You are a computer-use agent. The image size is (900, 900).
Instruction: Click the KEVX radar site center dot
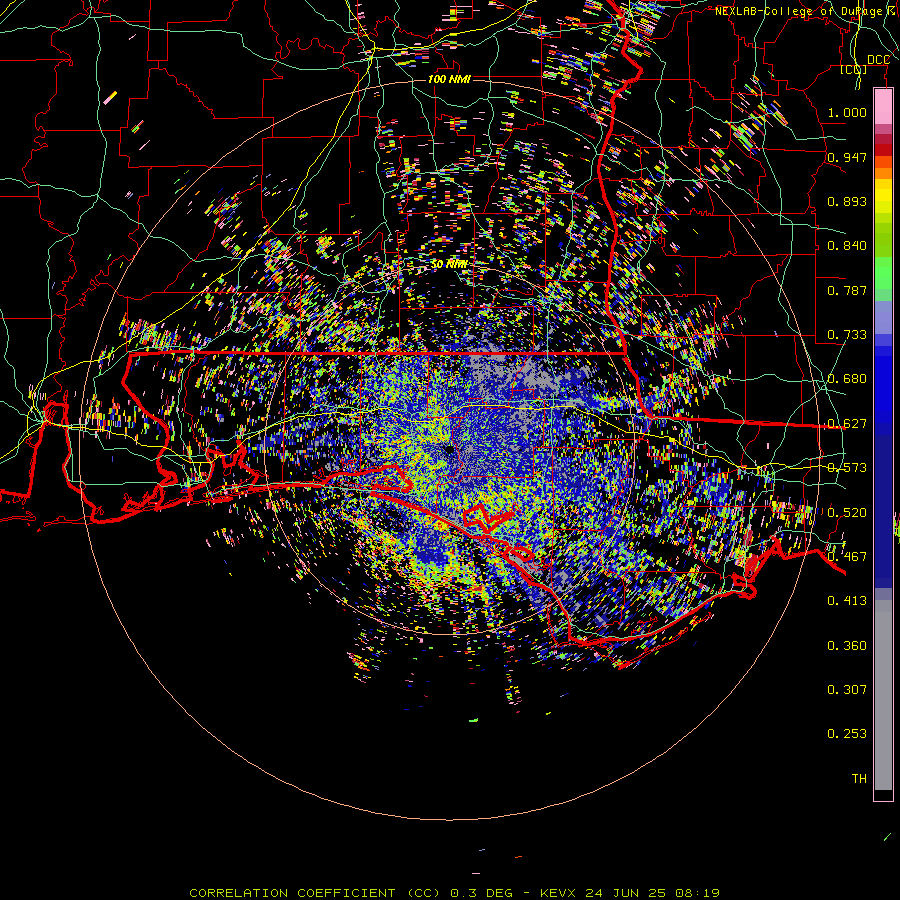tap(450, 451)
